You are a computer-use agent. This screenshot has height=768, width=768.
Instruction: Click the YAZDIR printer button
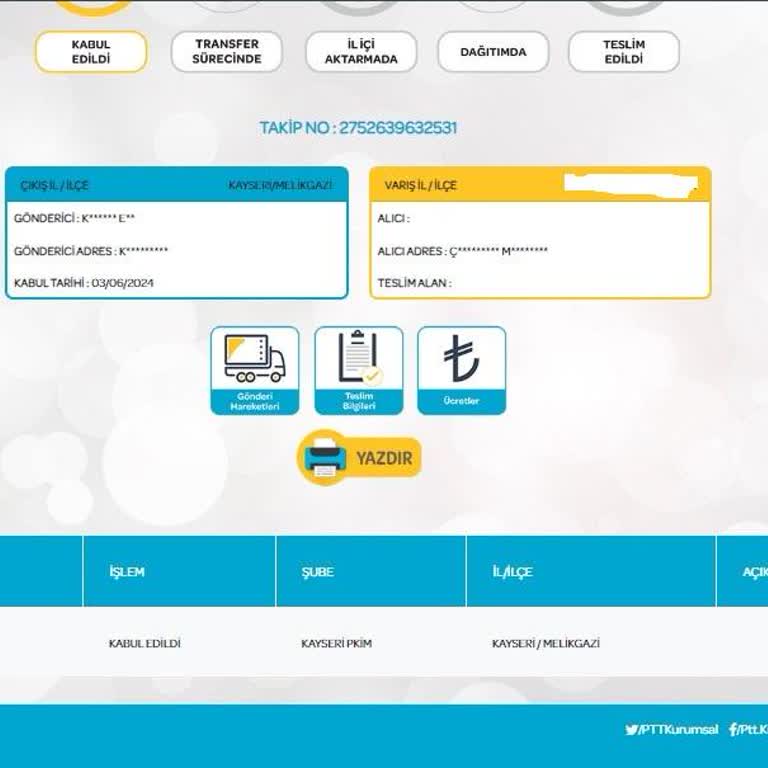tap(359, 457)
